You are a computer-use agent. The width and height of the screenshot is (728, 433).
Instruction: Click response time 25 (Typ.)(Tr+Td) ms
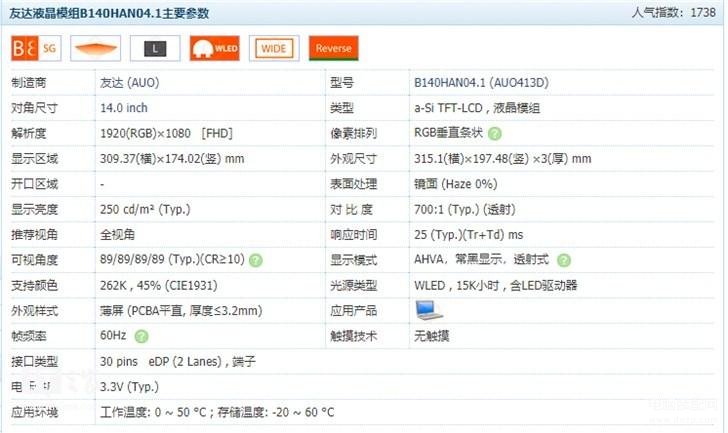pos(468,235)
